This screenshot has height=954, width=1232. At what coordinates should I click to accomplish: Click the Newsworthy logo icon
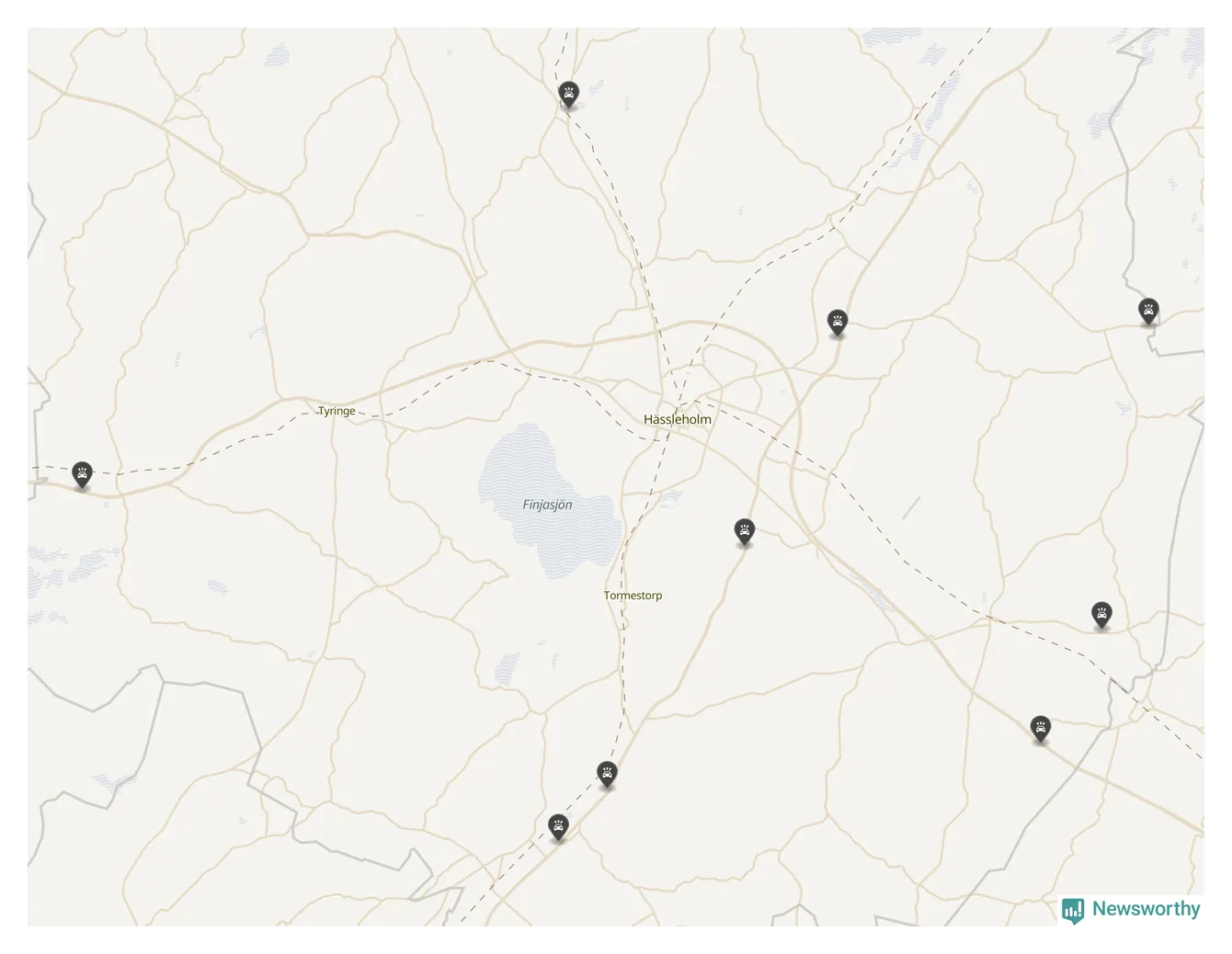click(x=1073, y=910)
